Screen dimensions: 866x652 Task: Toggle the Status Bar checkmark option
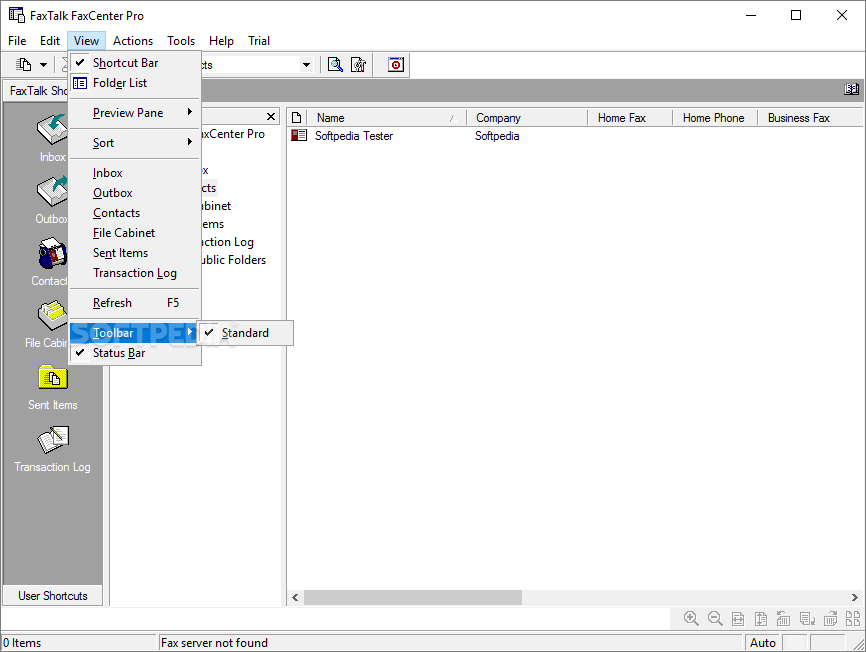(135, 353)
